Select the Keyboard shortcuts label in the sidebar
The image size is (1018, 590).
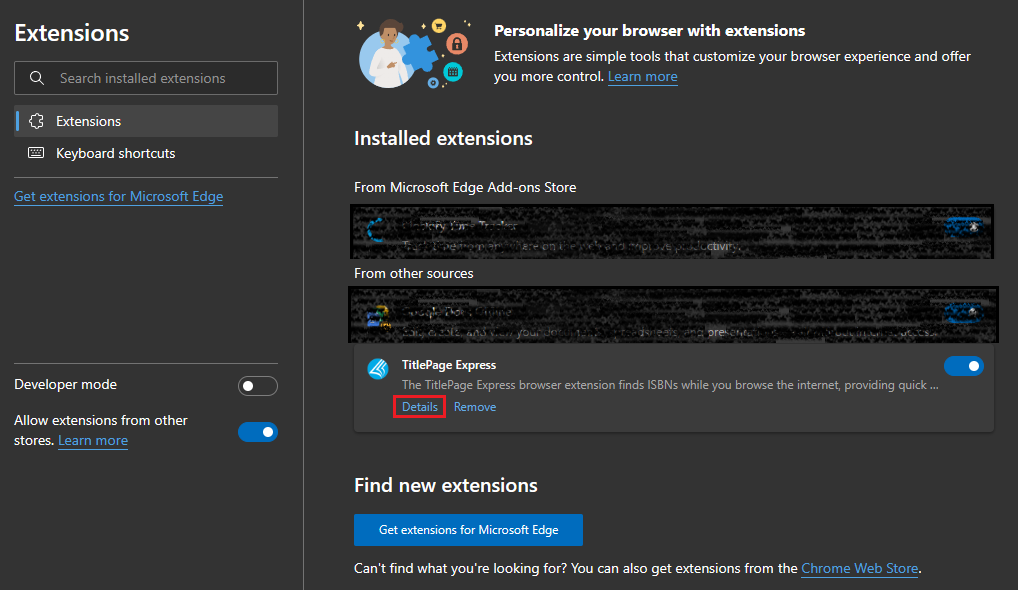point(115,153)
